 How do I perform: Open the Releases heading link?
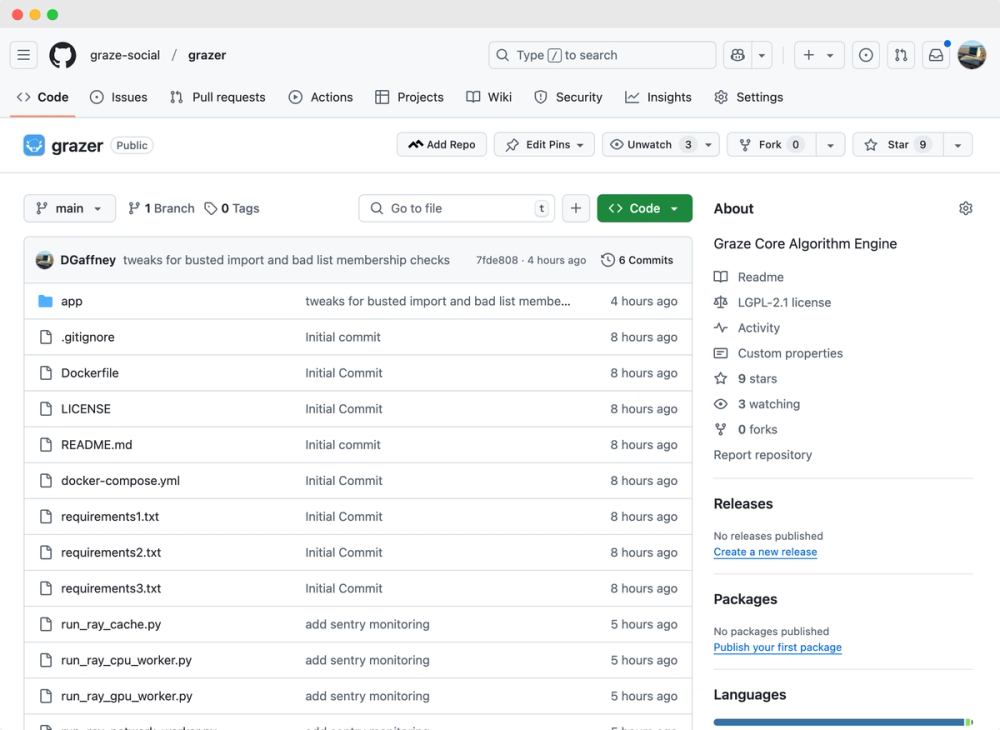[743, 504]
